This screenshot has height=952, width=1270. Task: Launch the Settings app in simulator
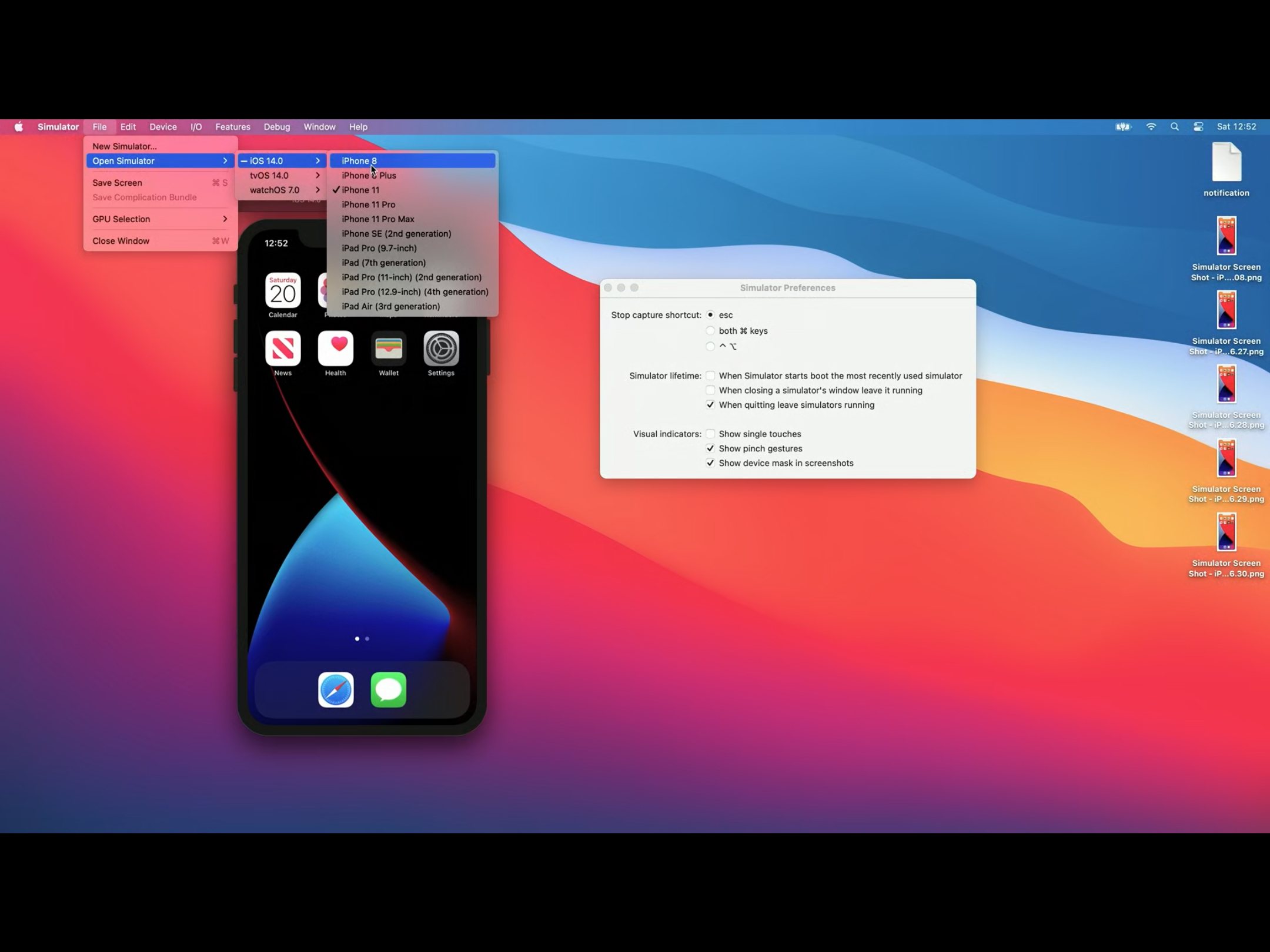441,348
